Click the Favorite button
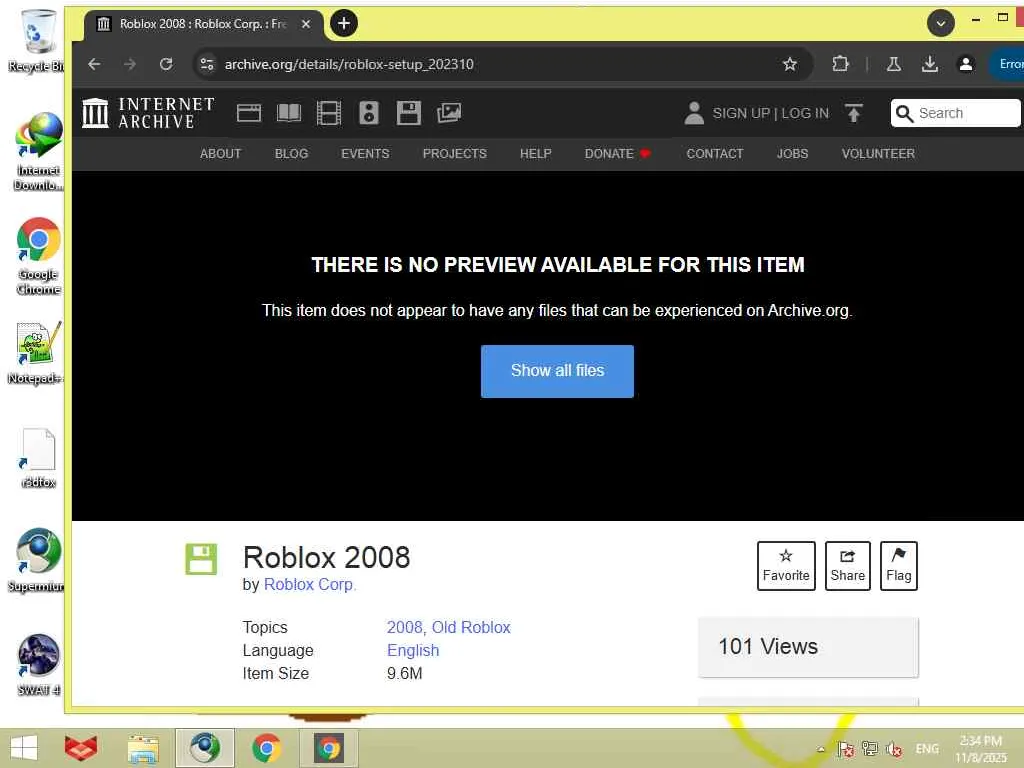 786,566
